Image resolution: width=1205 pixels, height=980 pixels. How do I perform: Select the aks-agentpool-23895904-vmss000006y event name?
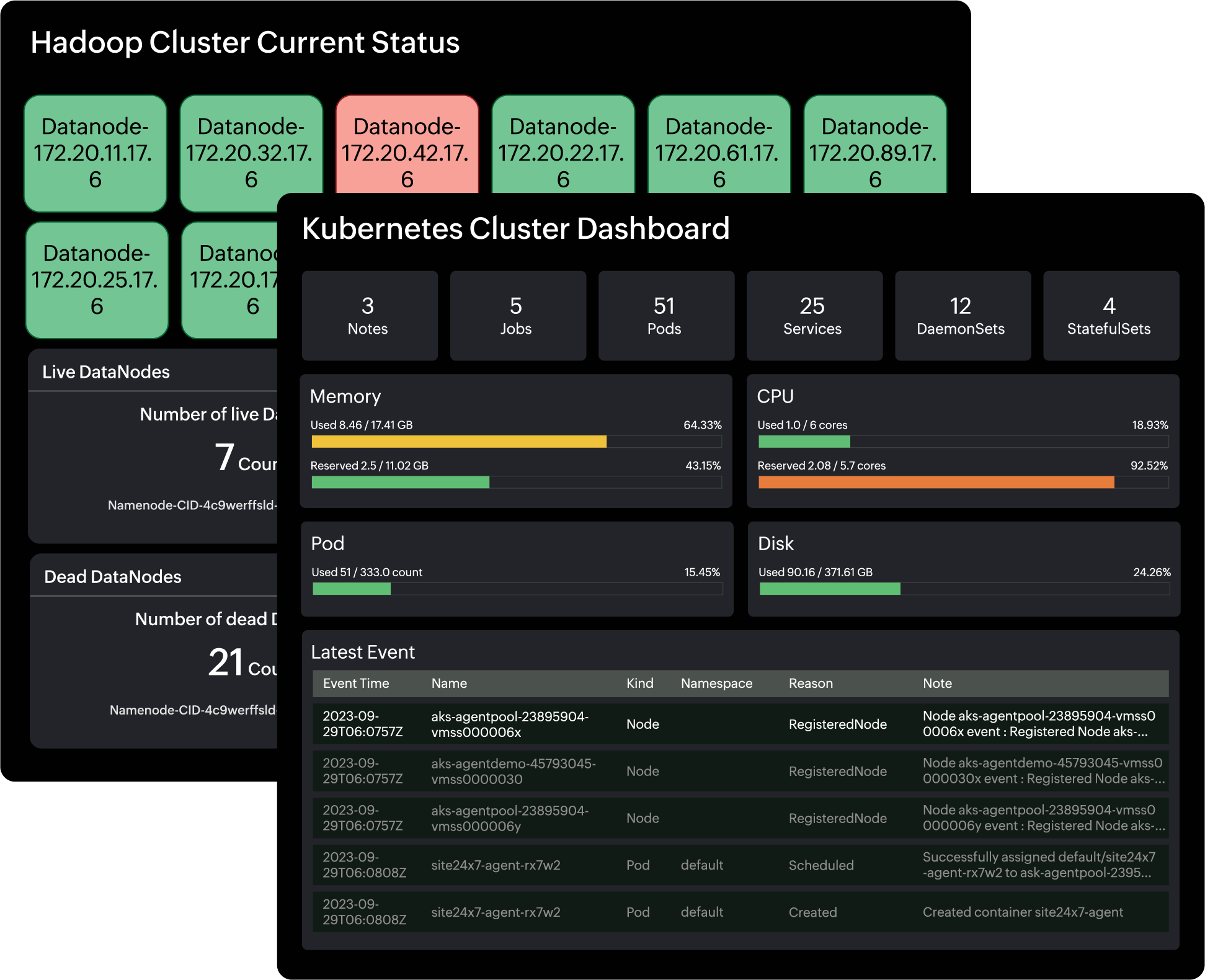coord(510,818)
